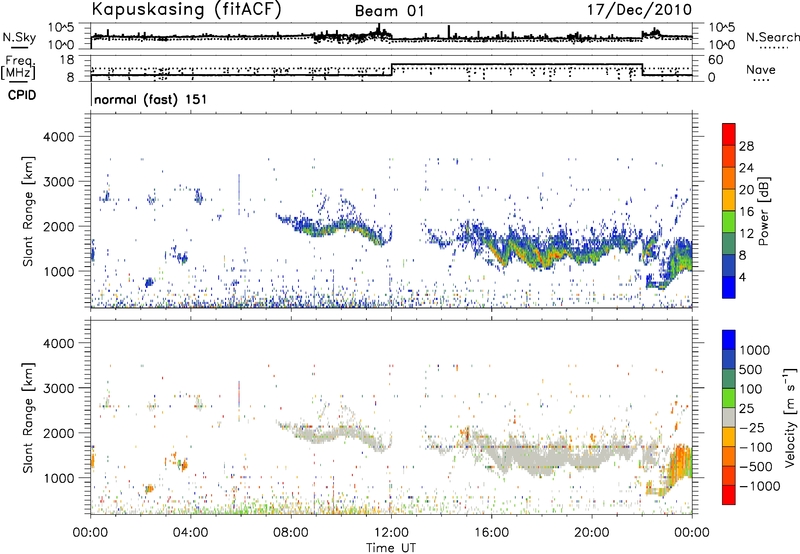Click the "1000" tick of the velocity panel

(58, 478)
